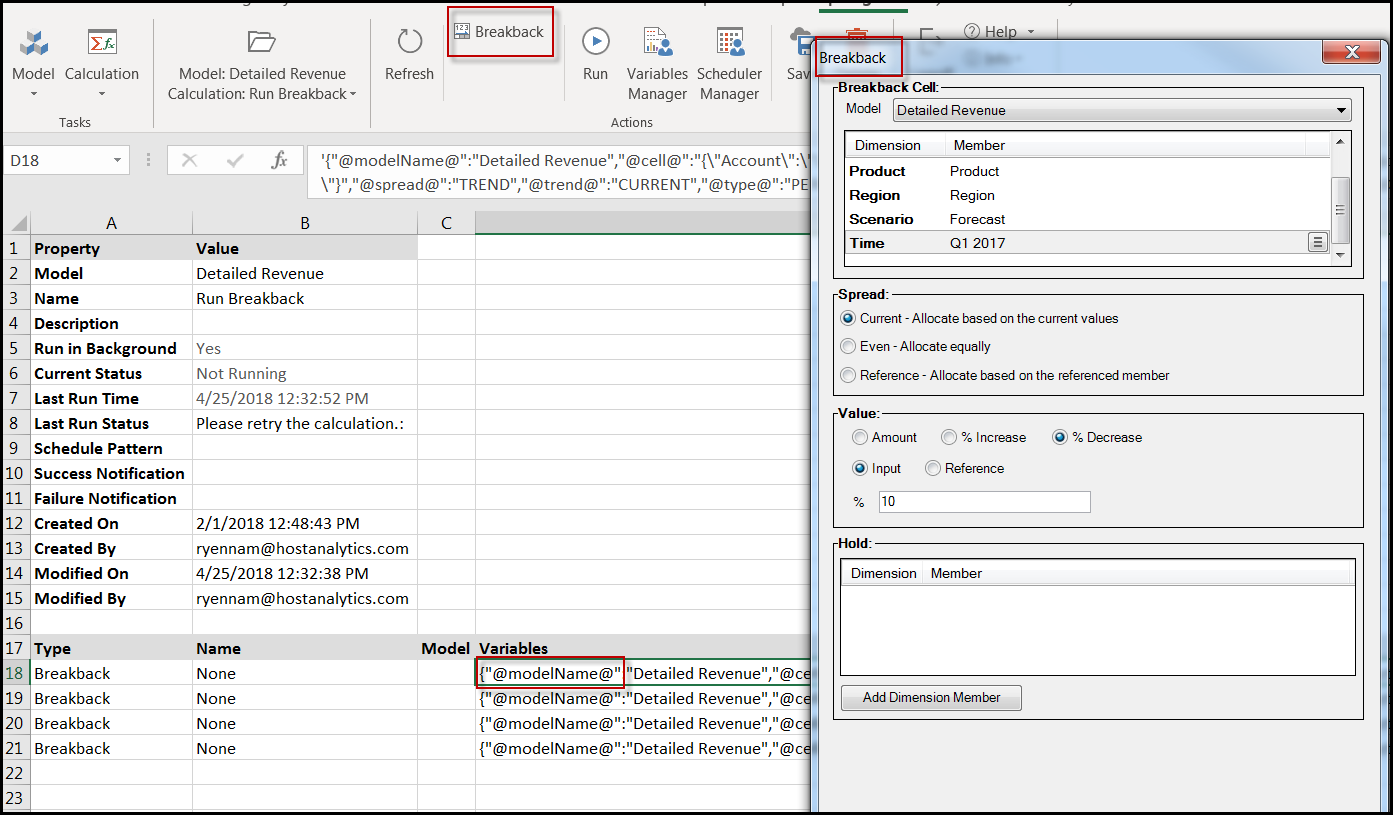Click the formula bar enter checkmark icon
Viewport: 1393px width, 815px height.
pos(235,160)
